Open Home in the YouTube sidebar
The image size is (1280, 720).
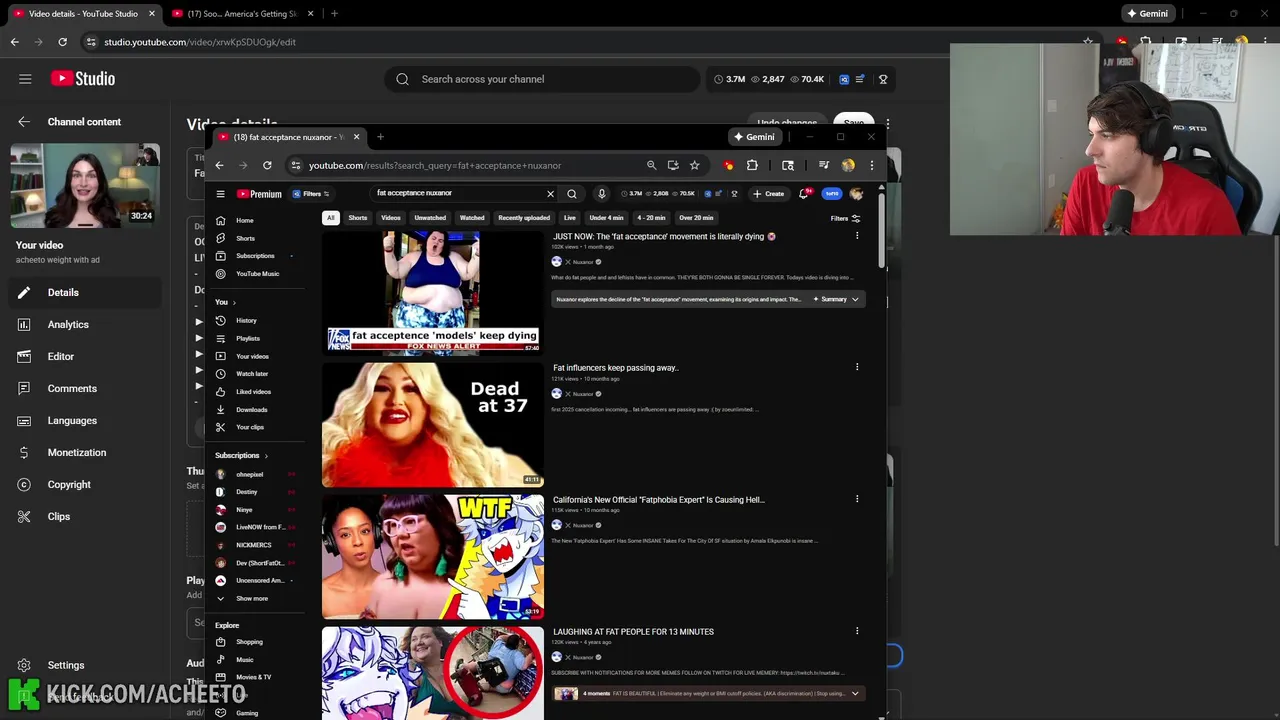[244, 220]
